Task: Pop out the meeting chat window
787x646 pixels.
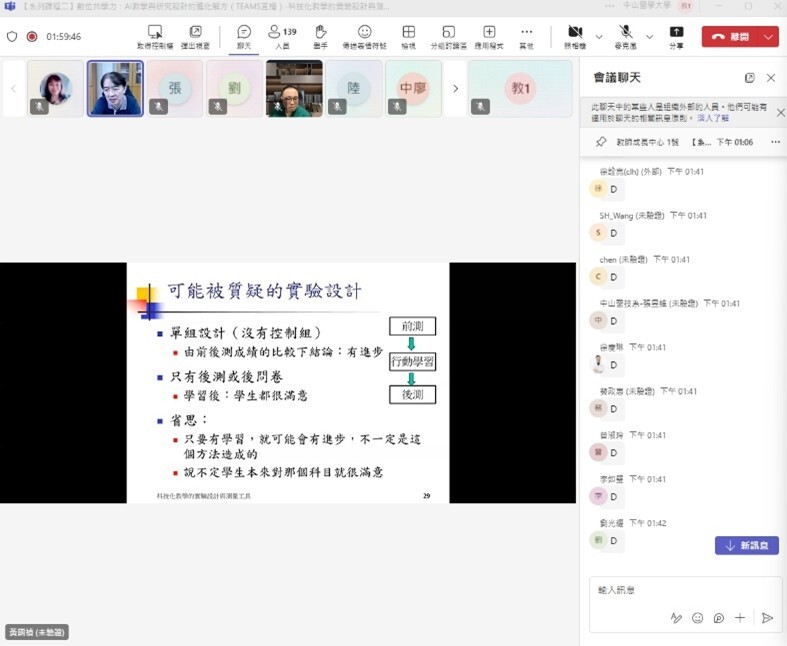Action: (x=750, y=78)
